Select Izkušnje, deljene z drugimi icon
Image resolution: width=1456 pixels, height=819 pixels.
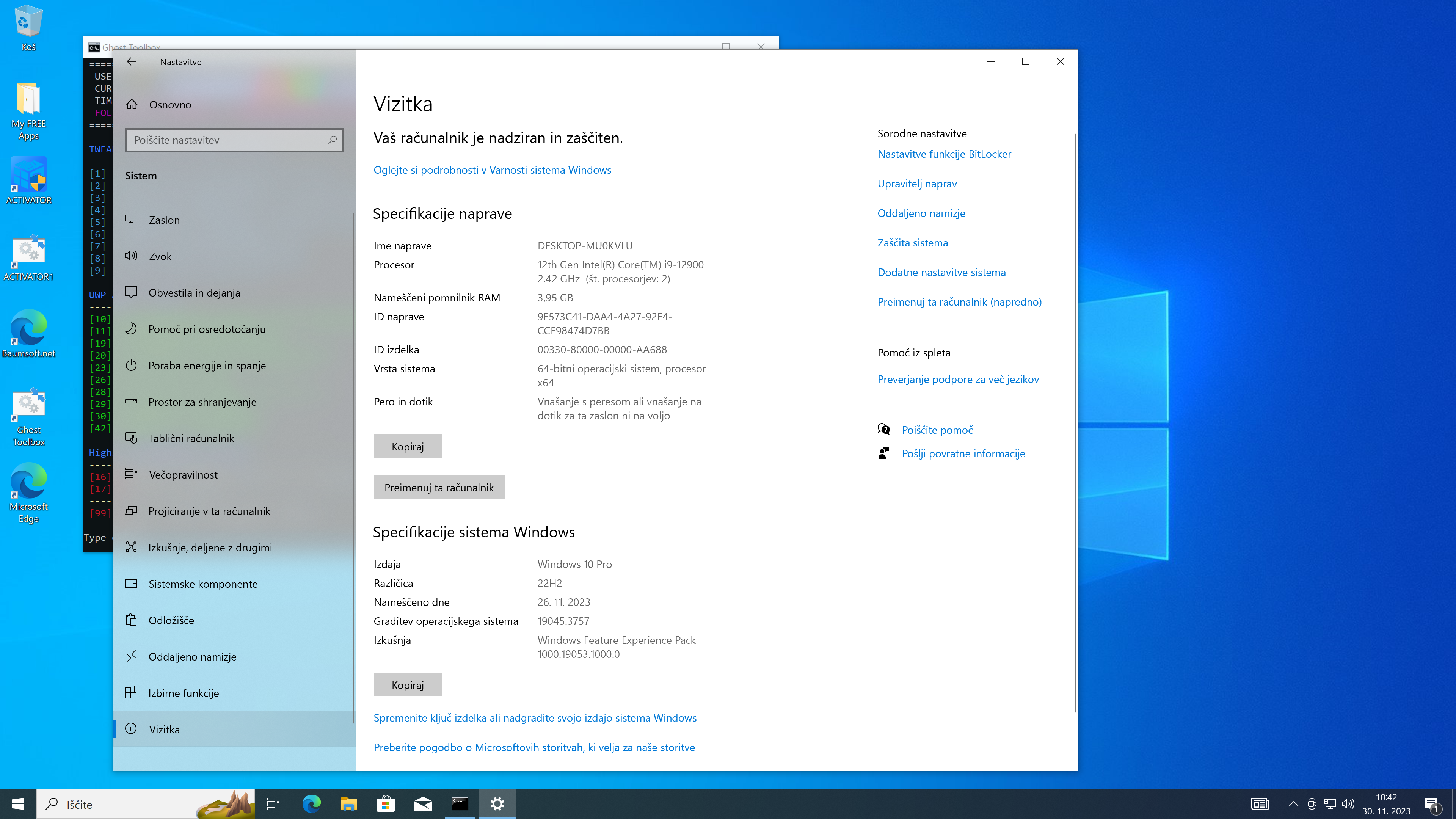click(x=131, y=547)
